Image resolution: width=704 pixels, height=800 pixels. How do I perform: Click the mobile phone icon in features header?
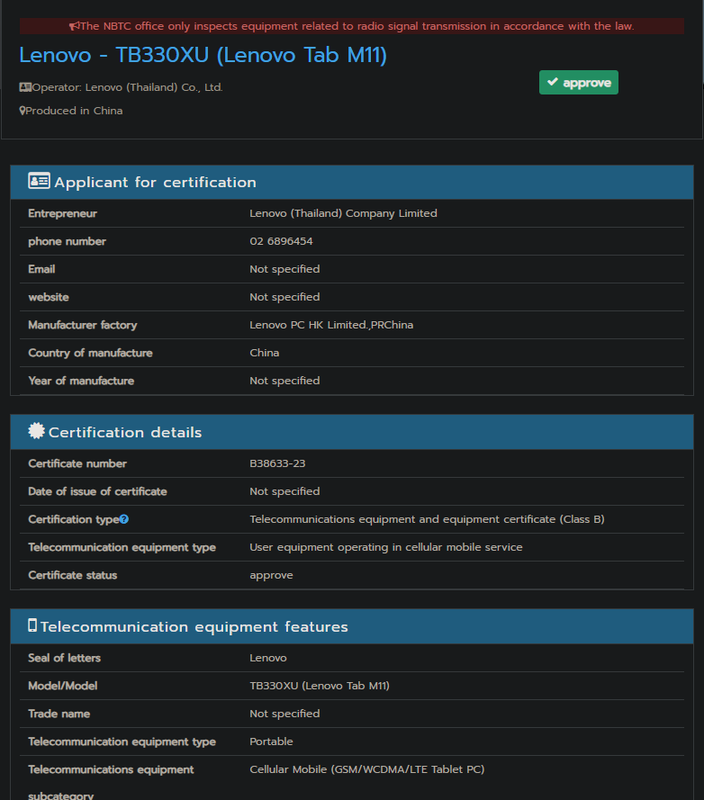[33, 626]
